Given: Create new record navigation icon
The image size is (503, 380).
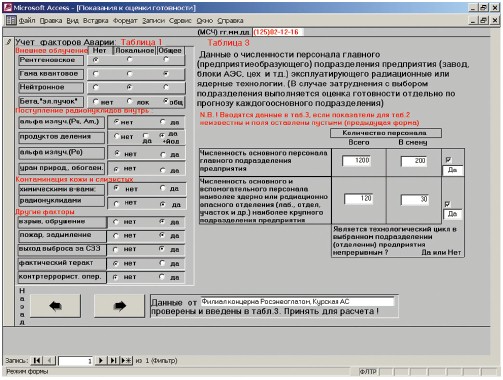Looking at the screenshot, I should [126, 360].
